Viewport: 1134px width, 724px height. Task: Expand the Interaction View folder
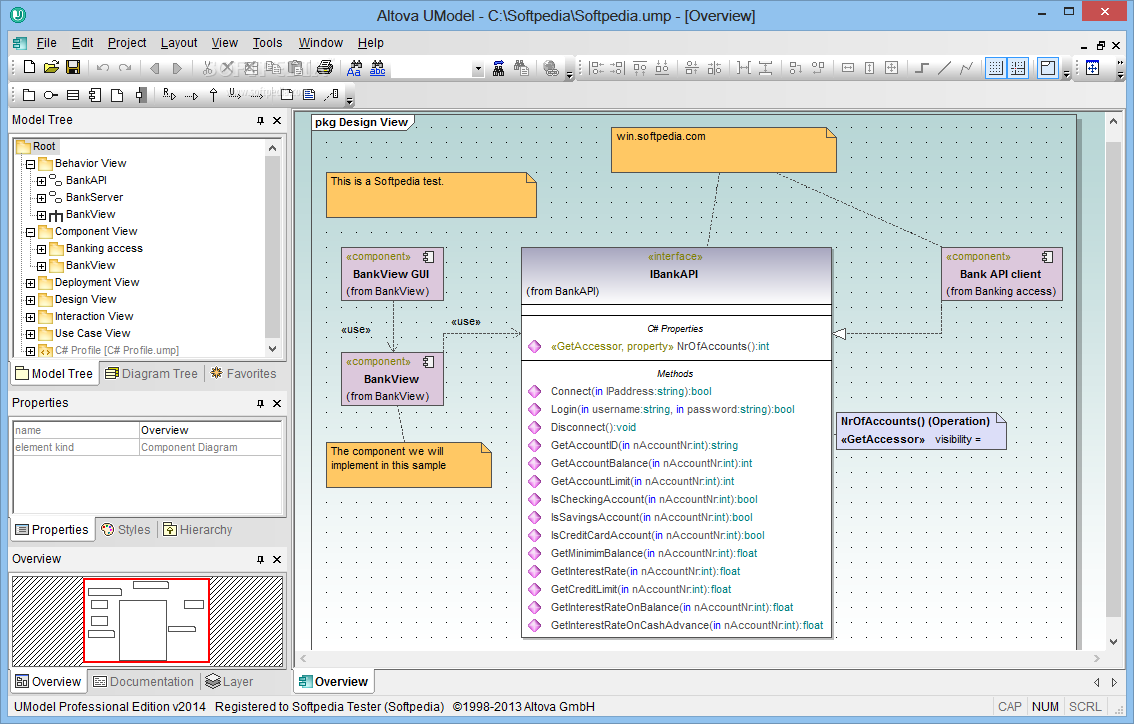pyautogui.click(x=30, y=318)
